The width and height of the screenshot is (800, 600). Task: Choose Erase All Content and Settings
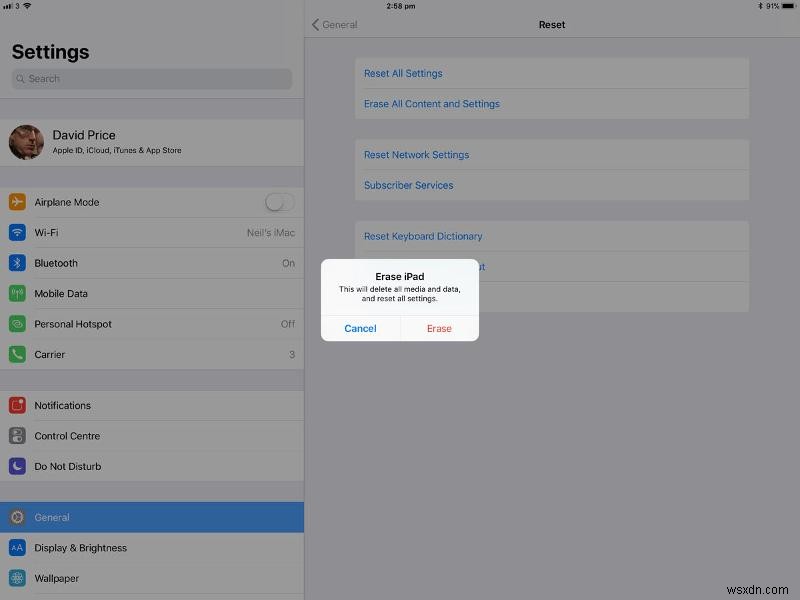pyautogui.click(x=430, y=103)
